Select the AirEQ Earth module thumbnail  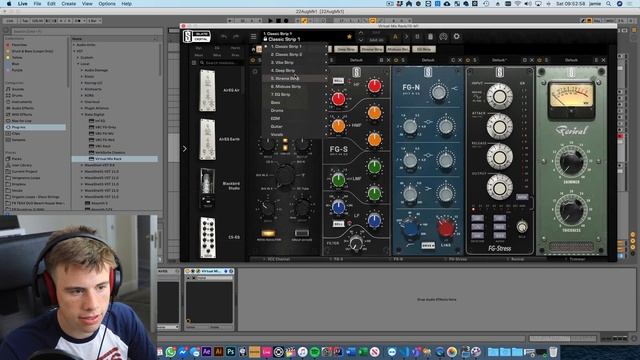pos(207,139)
